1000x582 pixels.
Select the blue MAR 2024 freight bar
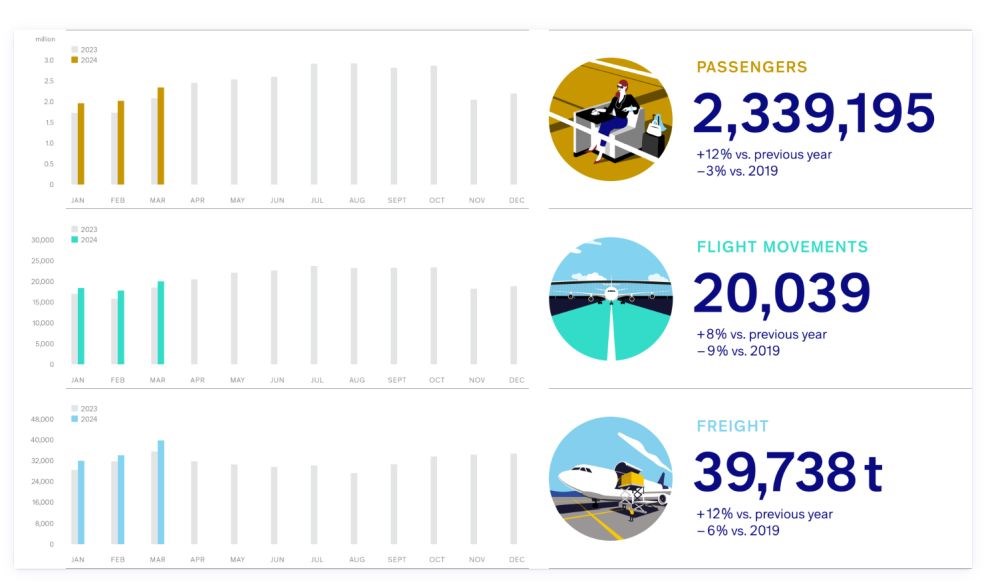[161, 492]
